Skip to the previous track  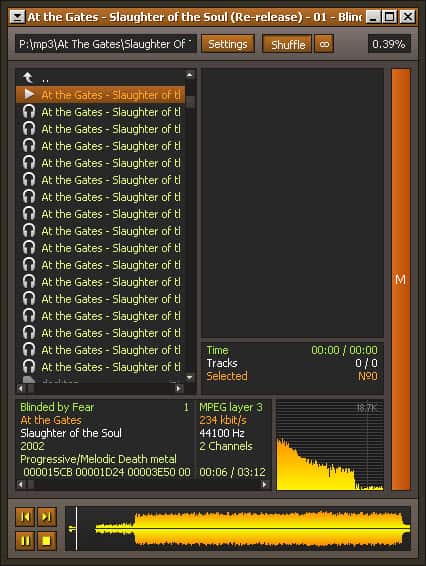(x=25, y=517)
